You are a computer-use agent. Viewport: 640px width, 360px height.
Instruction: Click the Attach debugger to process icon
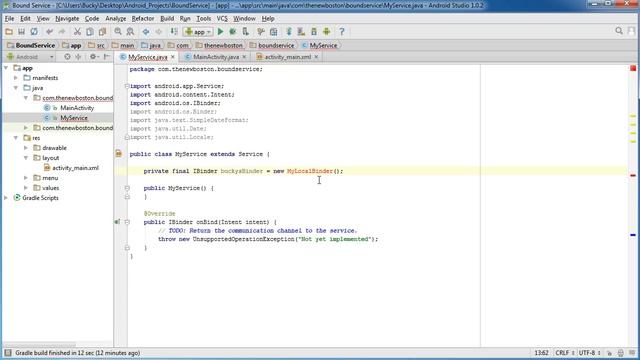(x=245, y=31)
